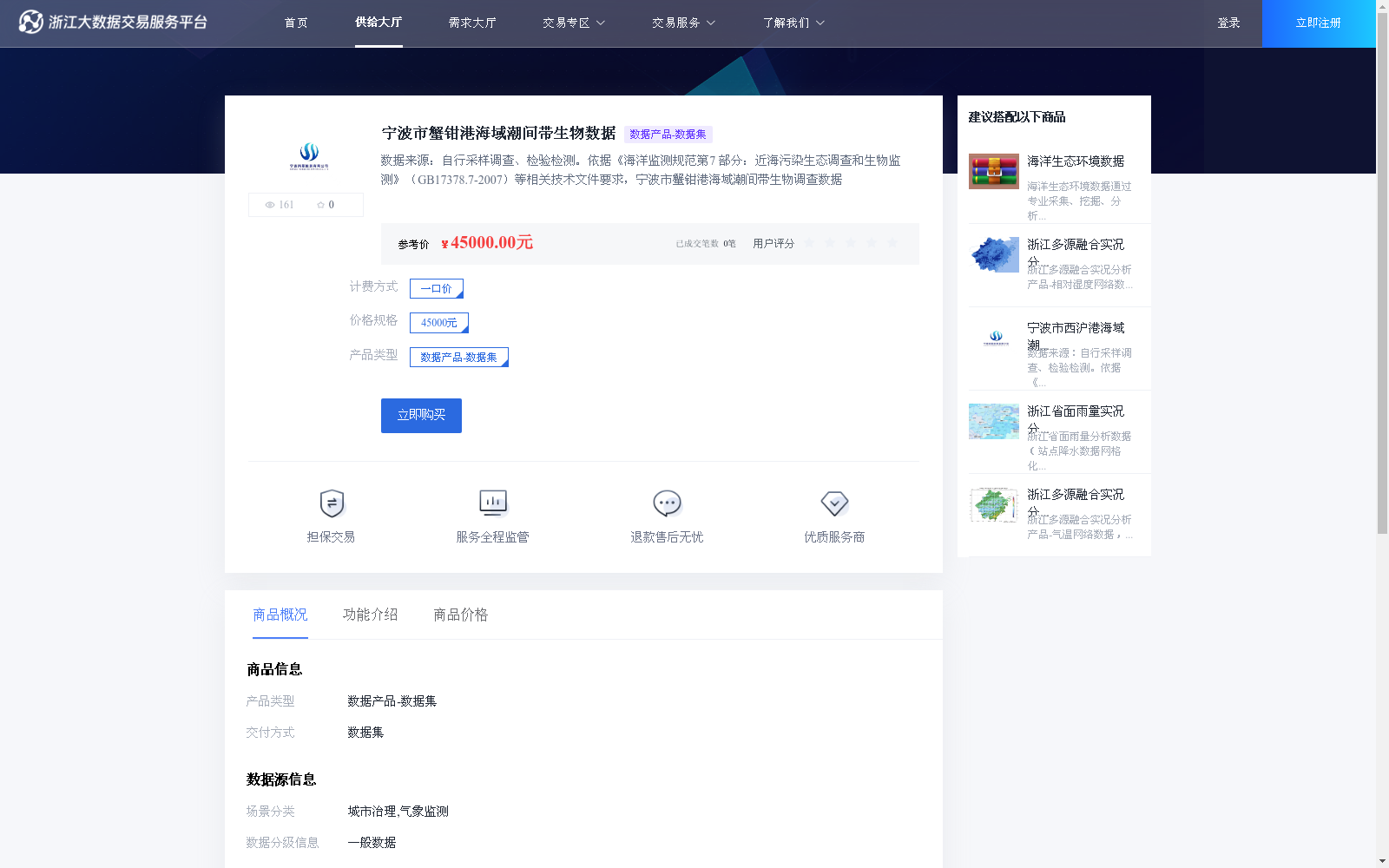
Task: Select the 一口价 billing option
Action: pos(437,288)
